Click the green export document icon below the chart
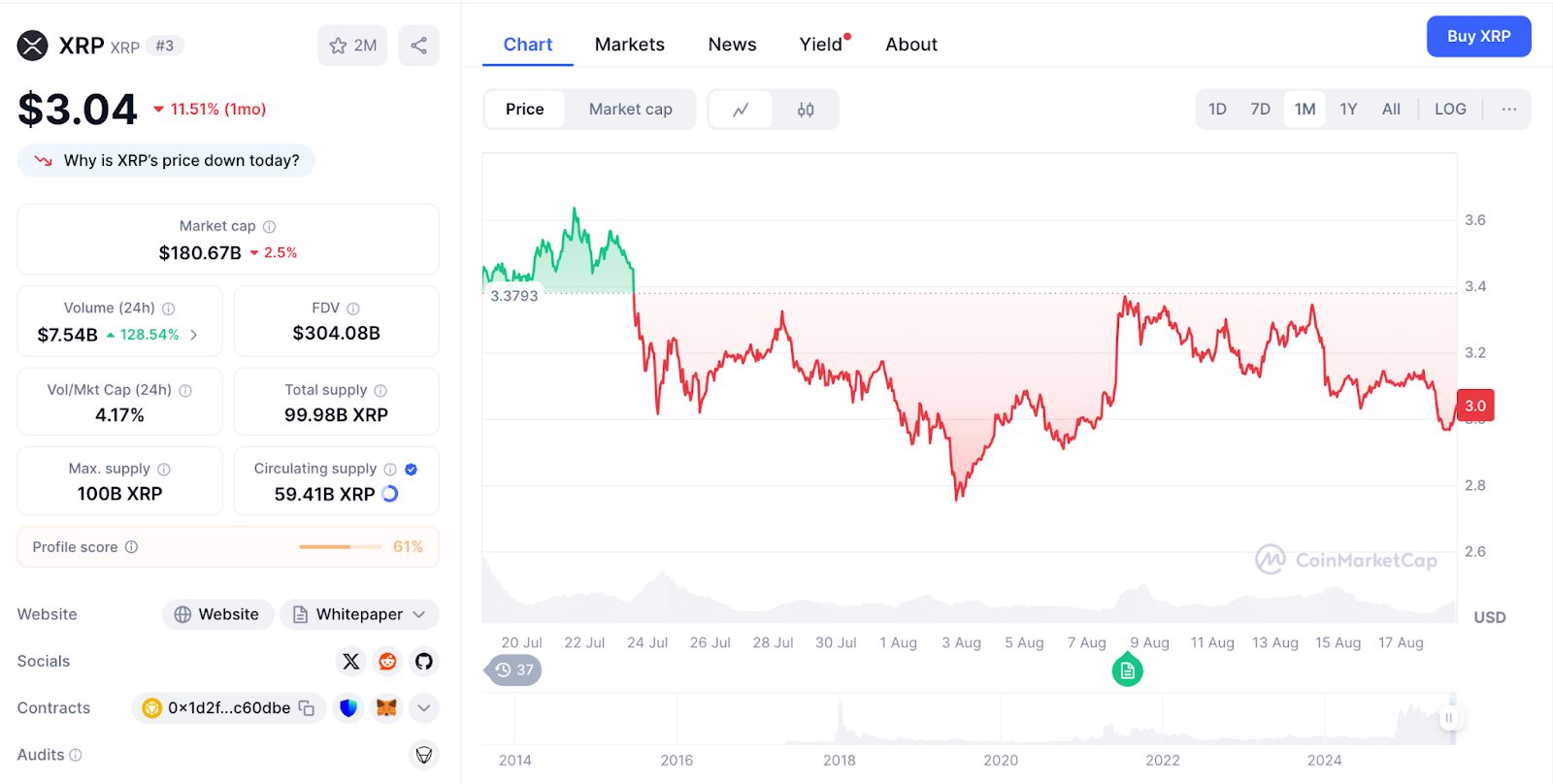The height and width of the screenshot is (784, 1553). 1127,670
